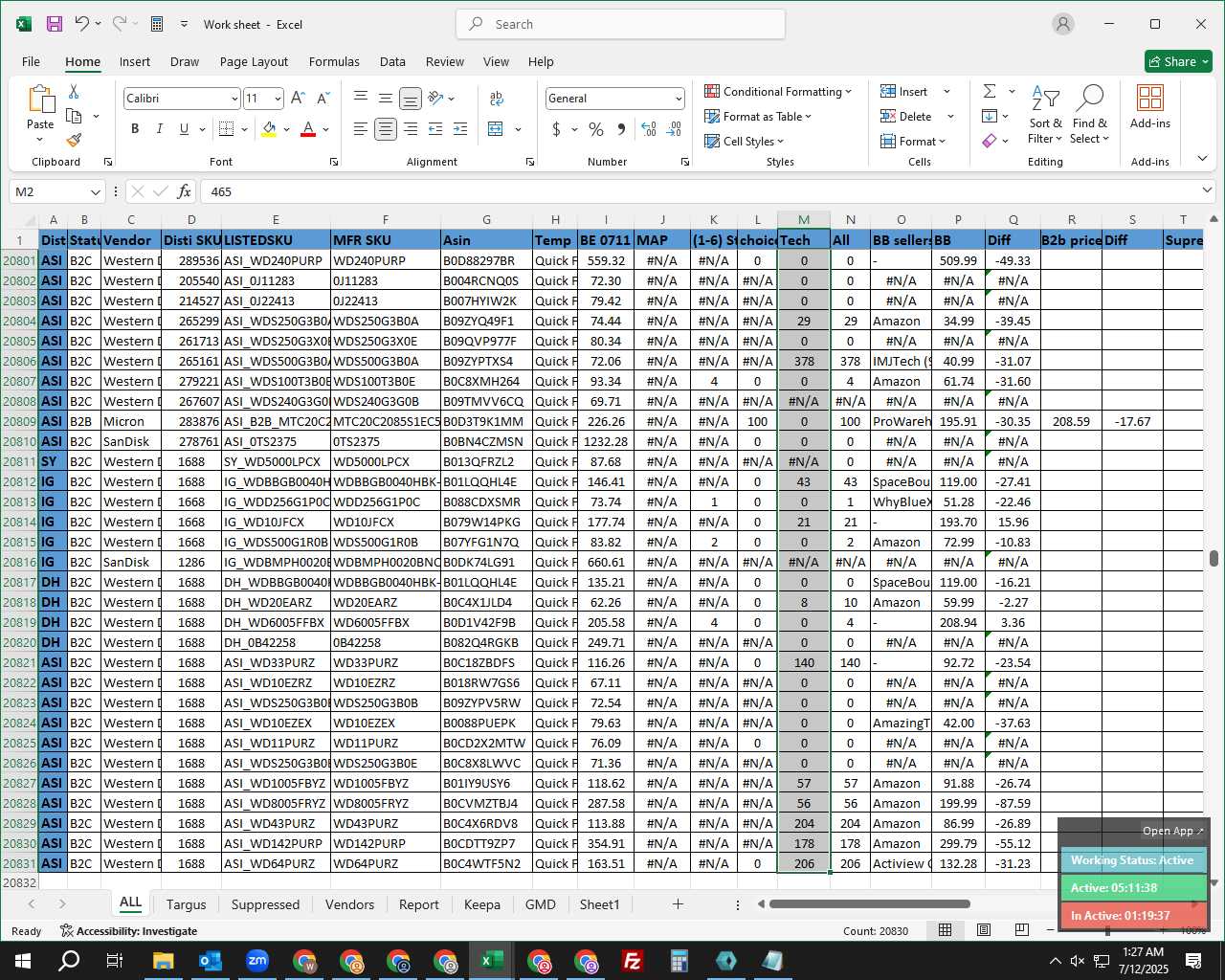
Task: Click the Paste button
Action: pyautogui.click(x=40, y=114)
